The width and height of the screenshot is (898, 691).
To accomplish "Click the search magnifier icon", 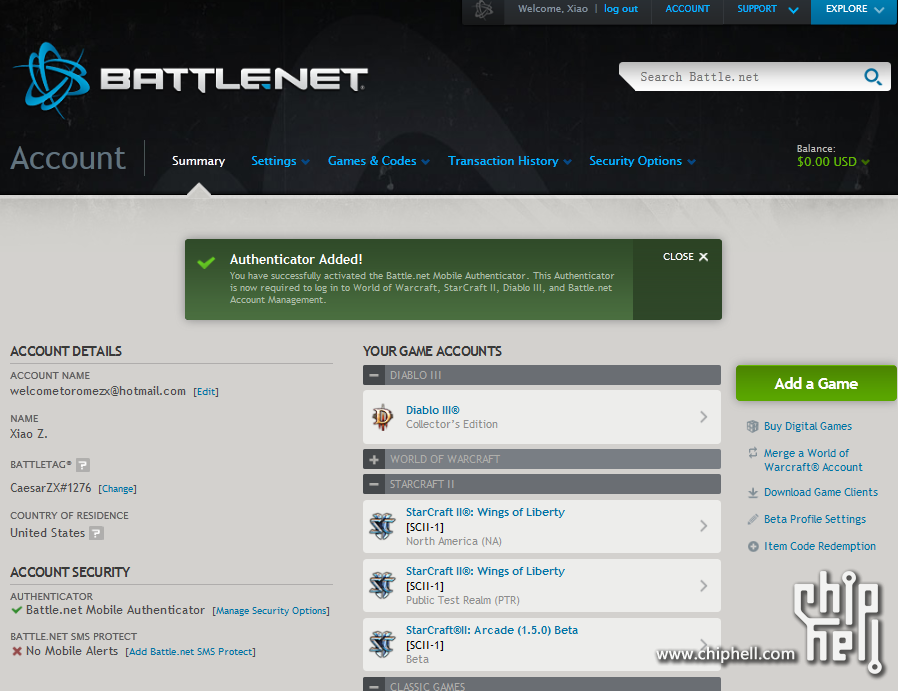I will pos(872,77).
